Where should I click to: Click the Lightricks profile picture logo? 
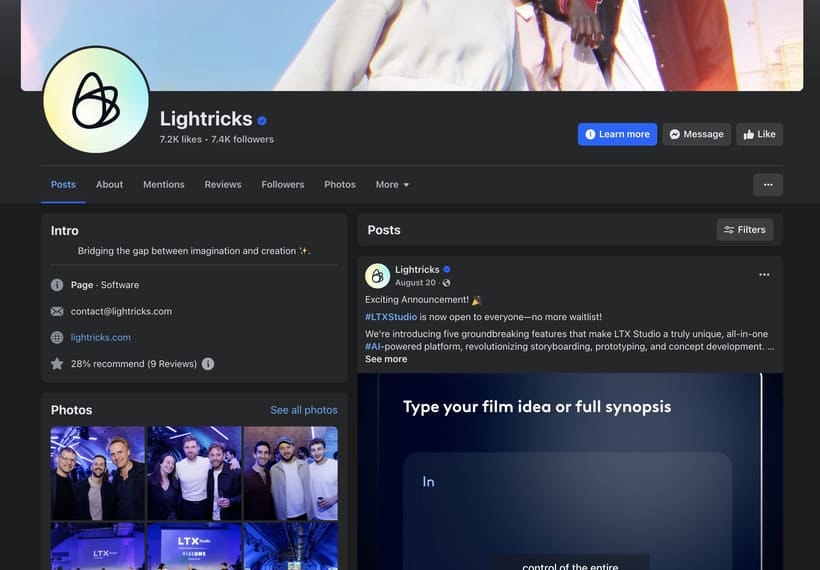(x=96, y=100)
